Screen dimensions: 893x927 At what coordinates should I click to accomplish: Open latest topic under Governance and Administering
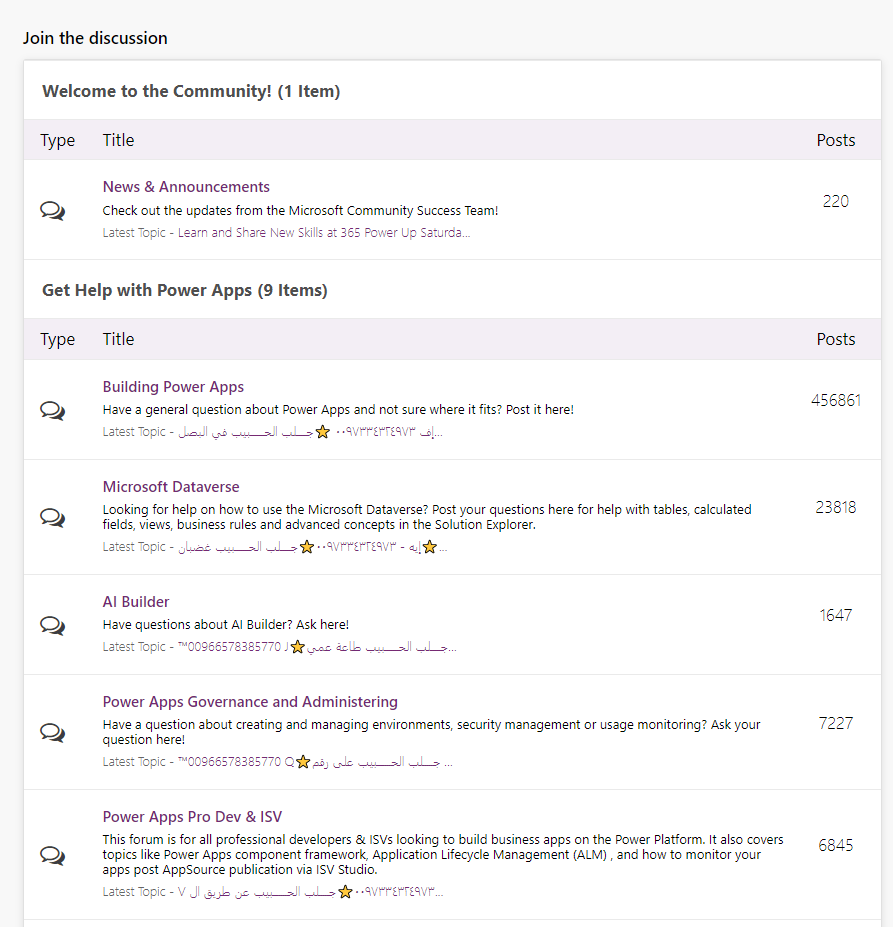pos(315,761)
